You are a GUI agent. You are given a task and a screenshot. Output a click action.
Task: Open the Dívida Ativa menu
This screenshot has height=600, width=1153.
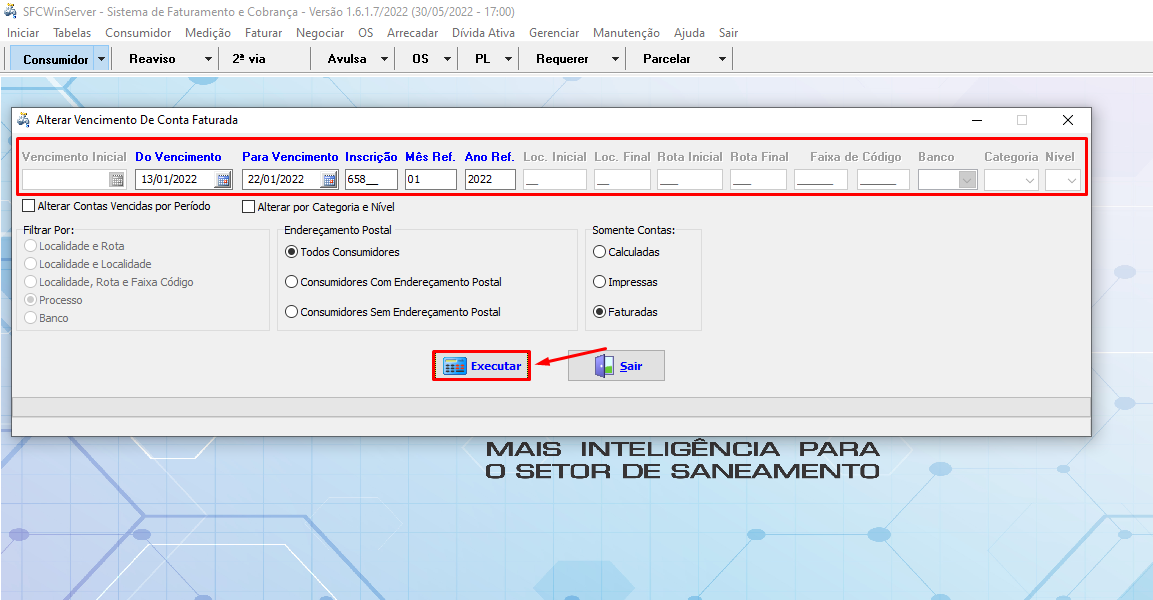coord(483,33)
